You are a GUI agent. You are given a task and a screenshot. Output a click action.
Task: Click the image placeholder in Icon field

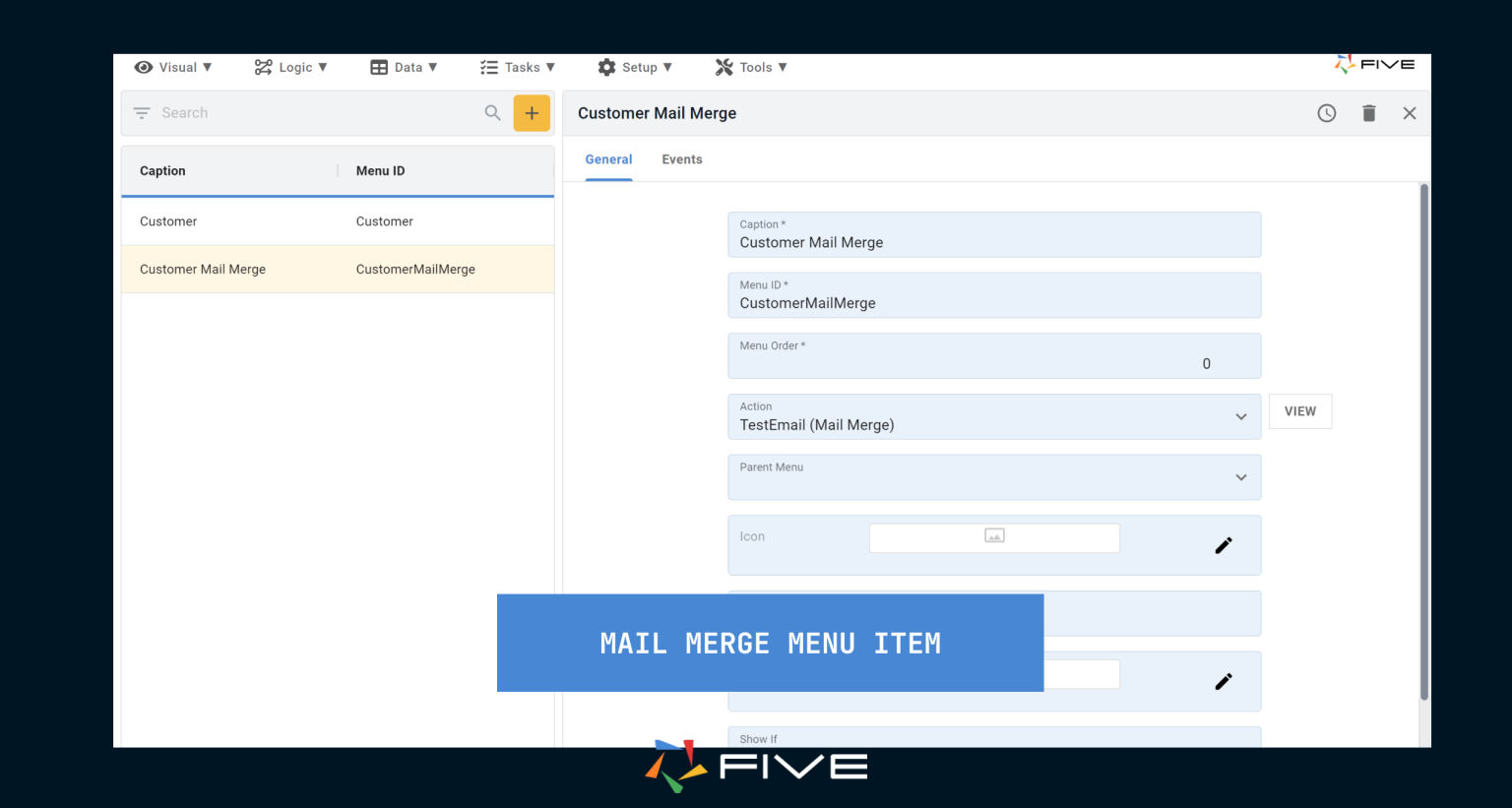click(994, 536)
